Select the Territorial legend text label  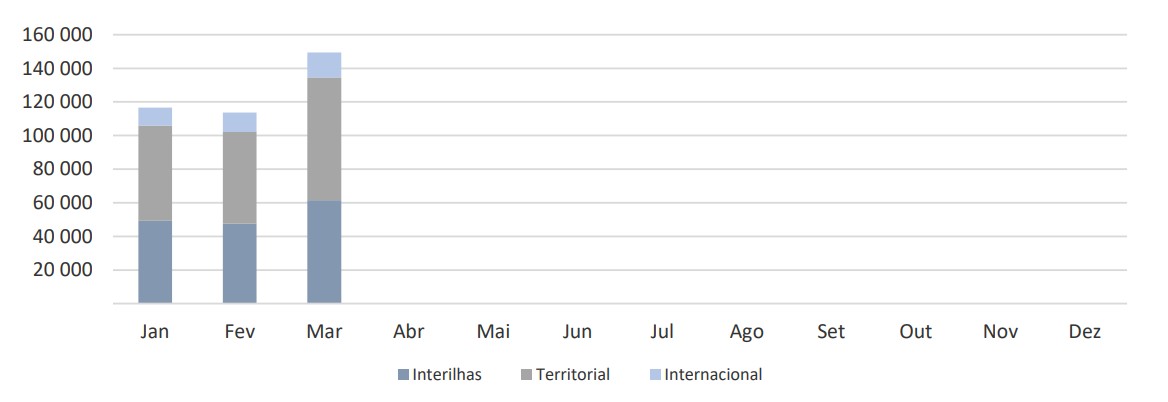point(572,375)
